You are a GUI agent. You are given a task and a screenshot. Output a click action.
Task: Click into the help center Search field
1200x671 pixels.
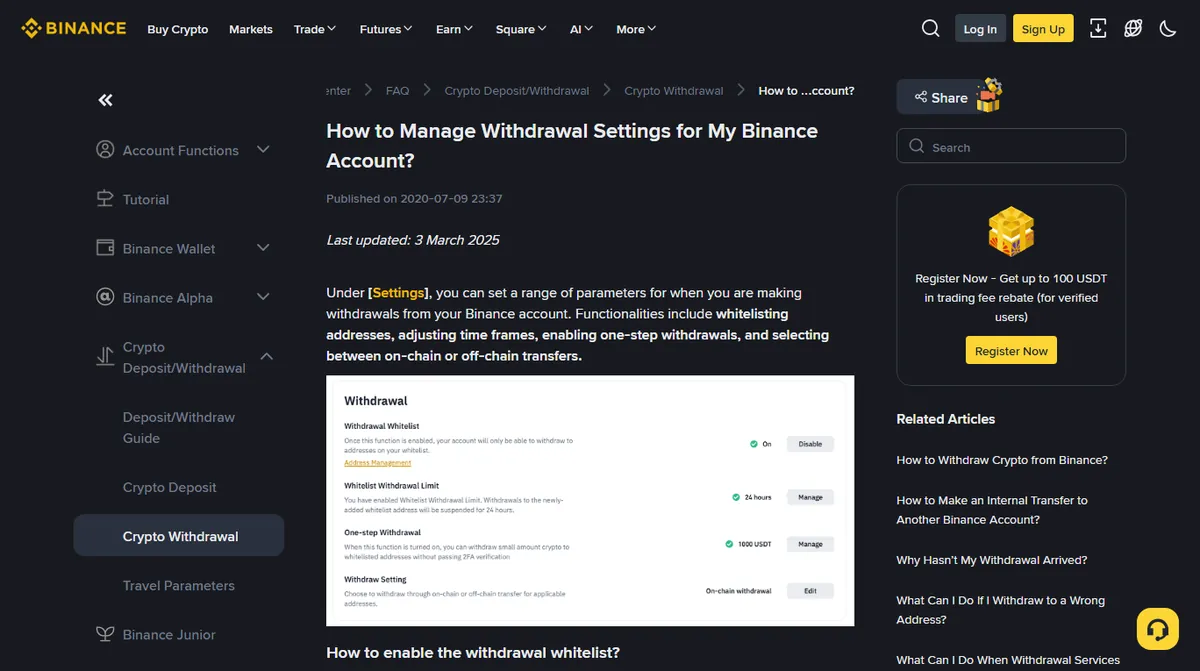(x=1011, y=146)
